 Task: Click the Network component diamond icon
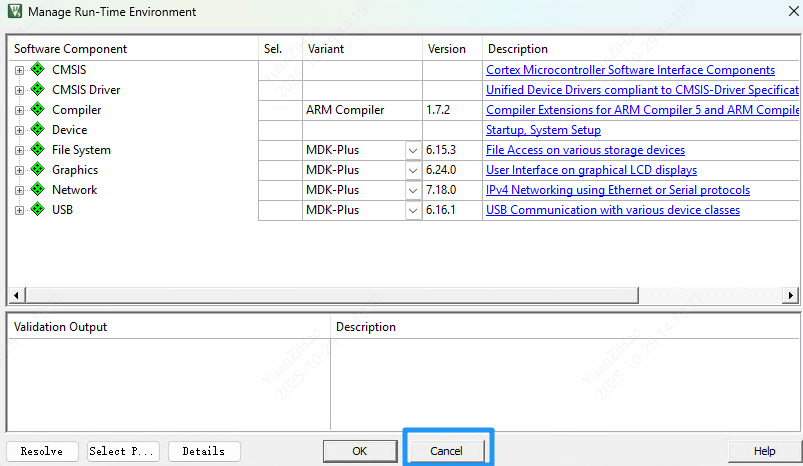pos(38,190)
